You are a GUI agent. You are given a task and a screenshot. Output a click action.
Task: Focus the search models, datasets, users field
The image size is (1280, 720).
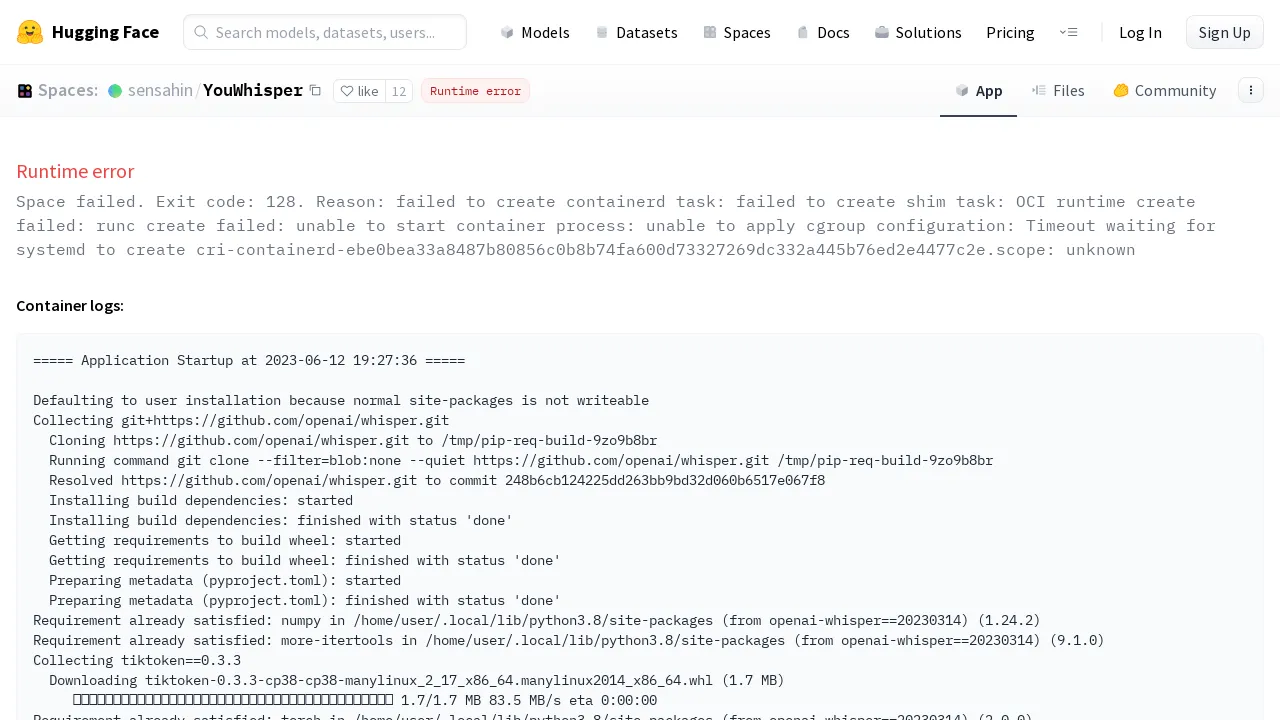pos(325,32)
